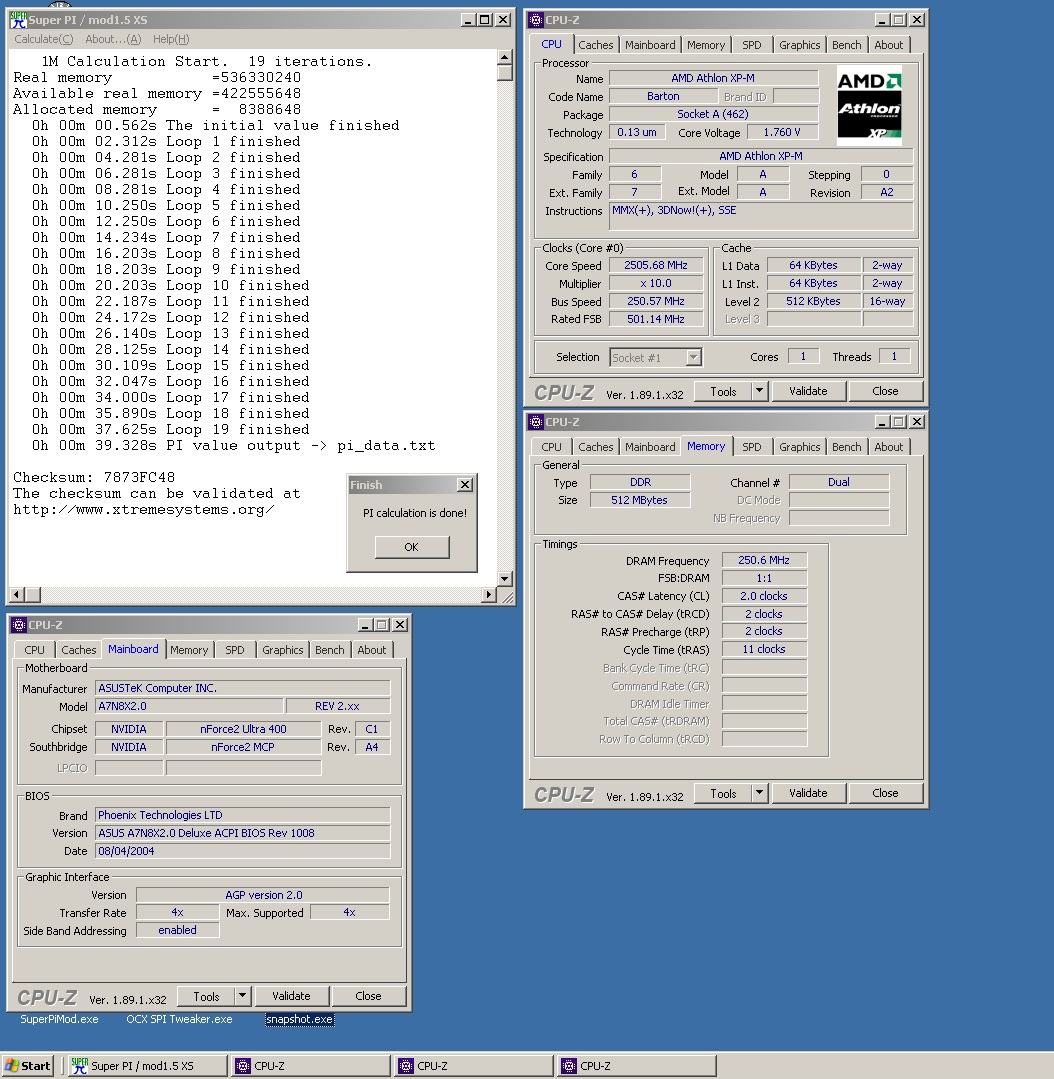Screen dimensions: 1054x1079
Task: Confirm OK in the Finish dialog
Action: 411,547
